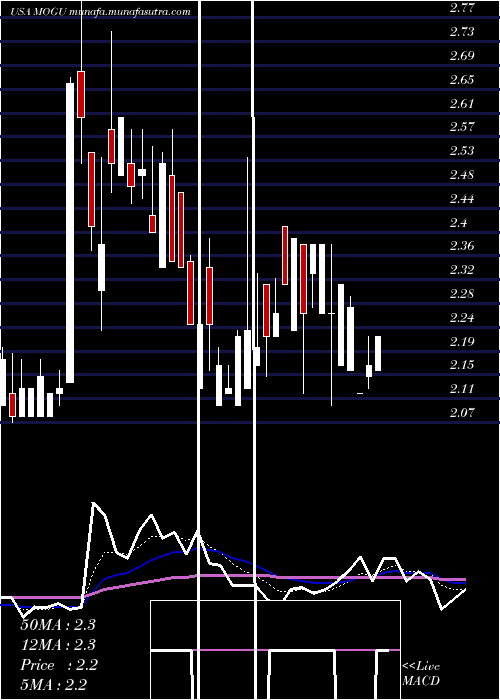
Task: Click the '50MA : 2.3' indicator text
Action: coord(58,625)
